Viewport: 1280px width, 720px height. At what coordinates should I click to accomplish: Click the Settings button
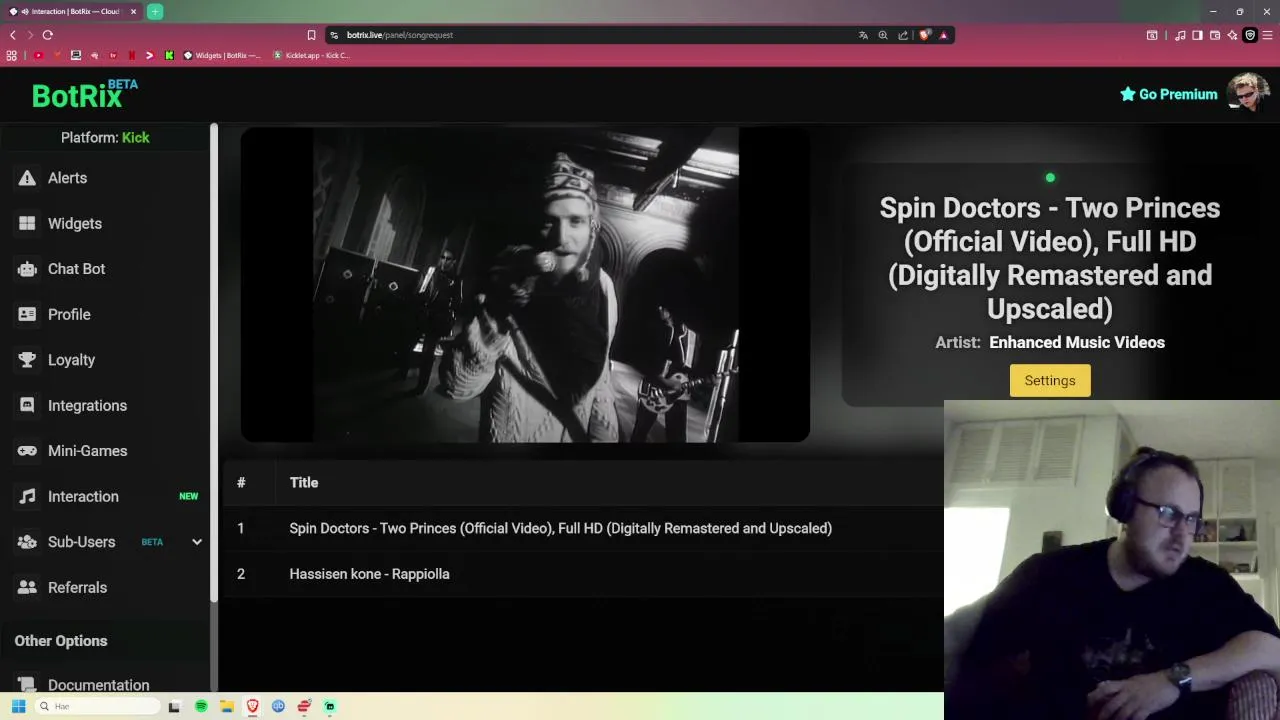pos(1050,380)
